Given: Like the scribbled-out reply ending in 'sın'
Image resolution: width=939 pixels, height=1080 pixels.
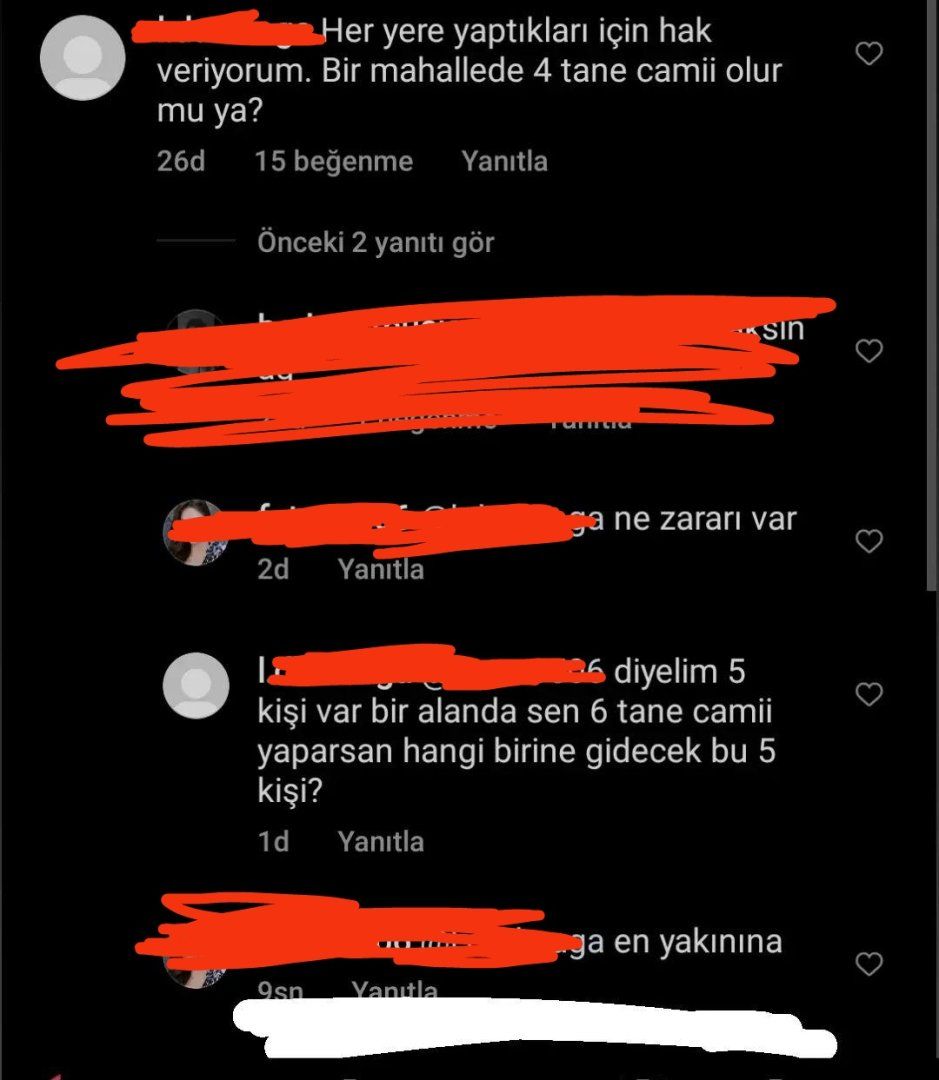Looking at the screenshot, I should [x=869, y=351].
